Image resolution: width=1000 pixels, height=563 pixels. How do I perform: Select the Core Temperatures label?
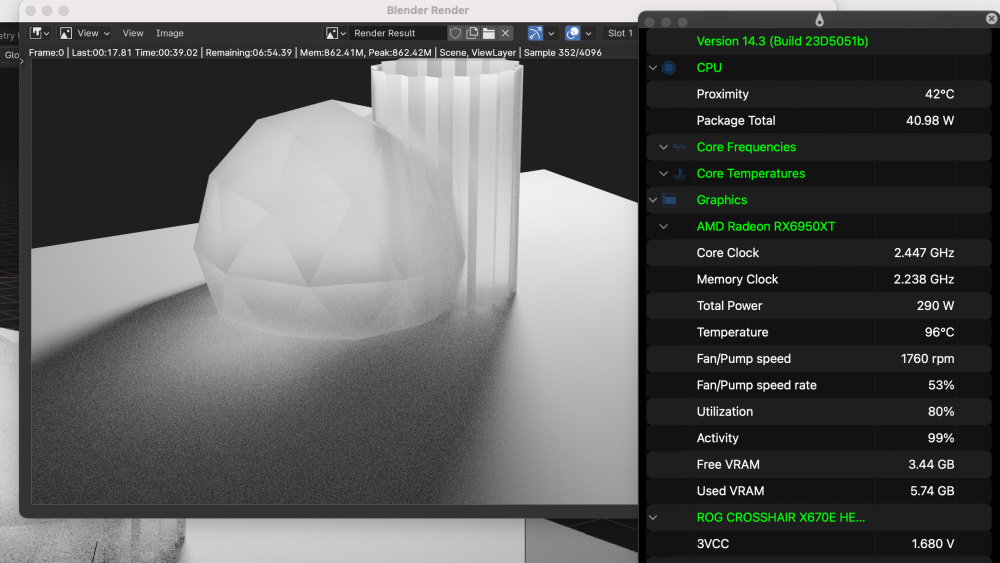[751, 173]
